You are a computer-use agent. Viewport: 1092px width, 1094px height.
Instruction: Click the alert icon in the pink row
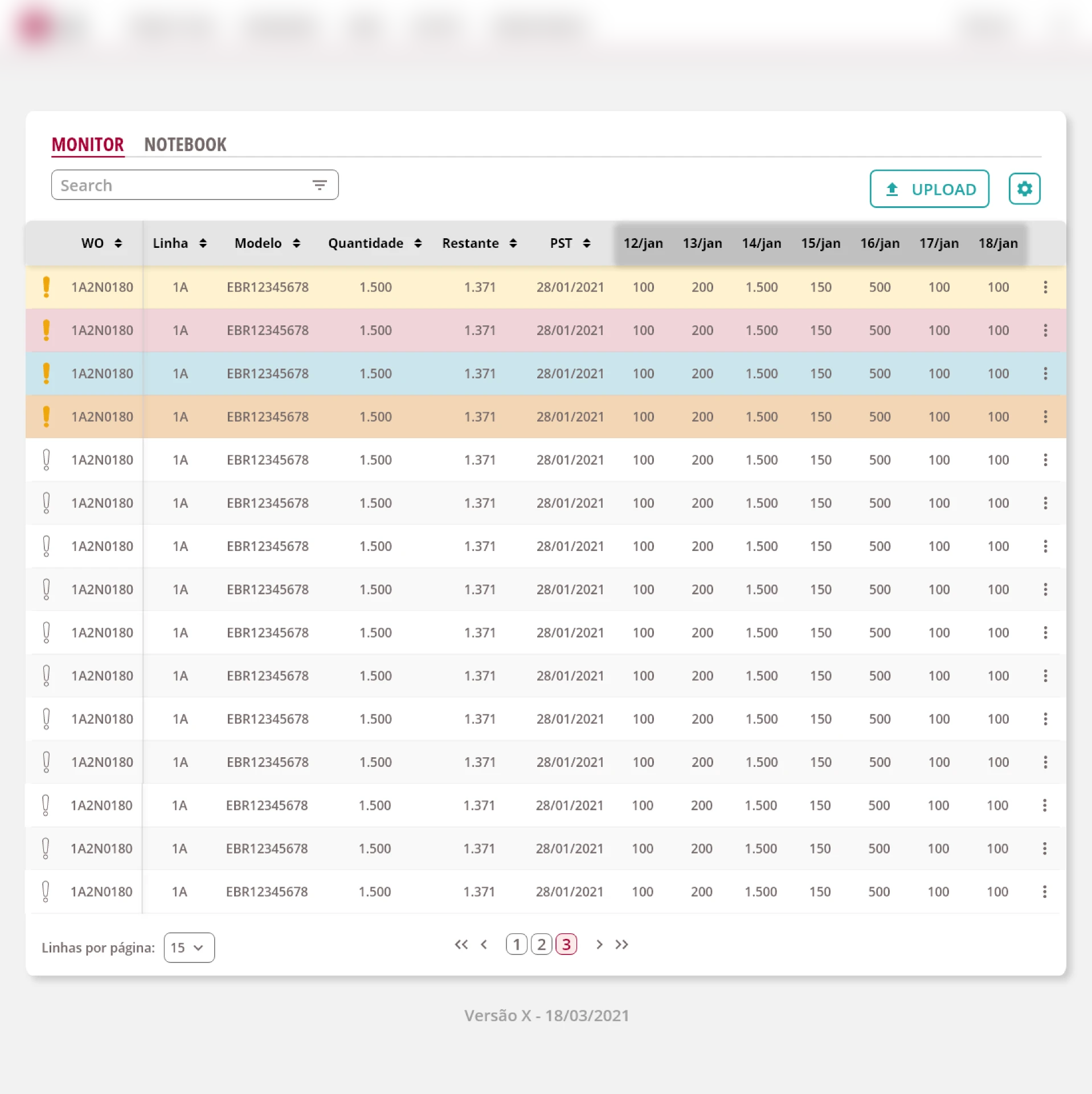pos(46,330)
